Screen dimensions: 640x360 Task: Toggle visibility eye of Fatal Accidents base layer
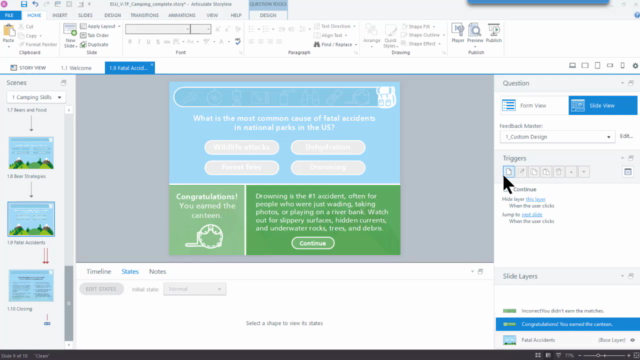pyautogui.click(x=633, y=340)
